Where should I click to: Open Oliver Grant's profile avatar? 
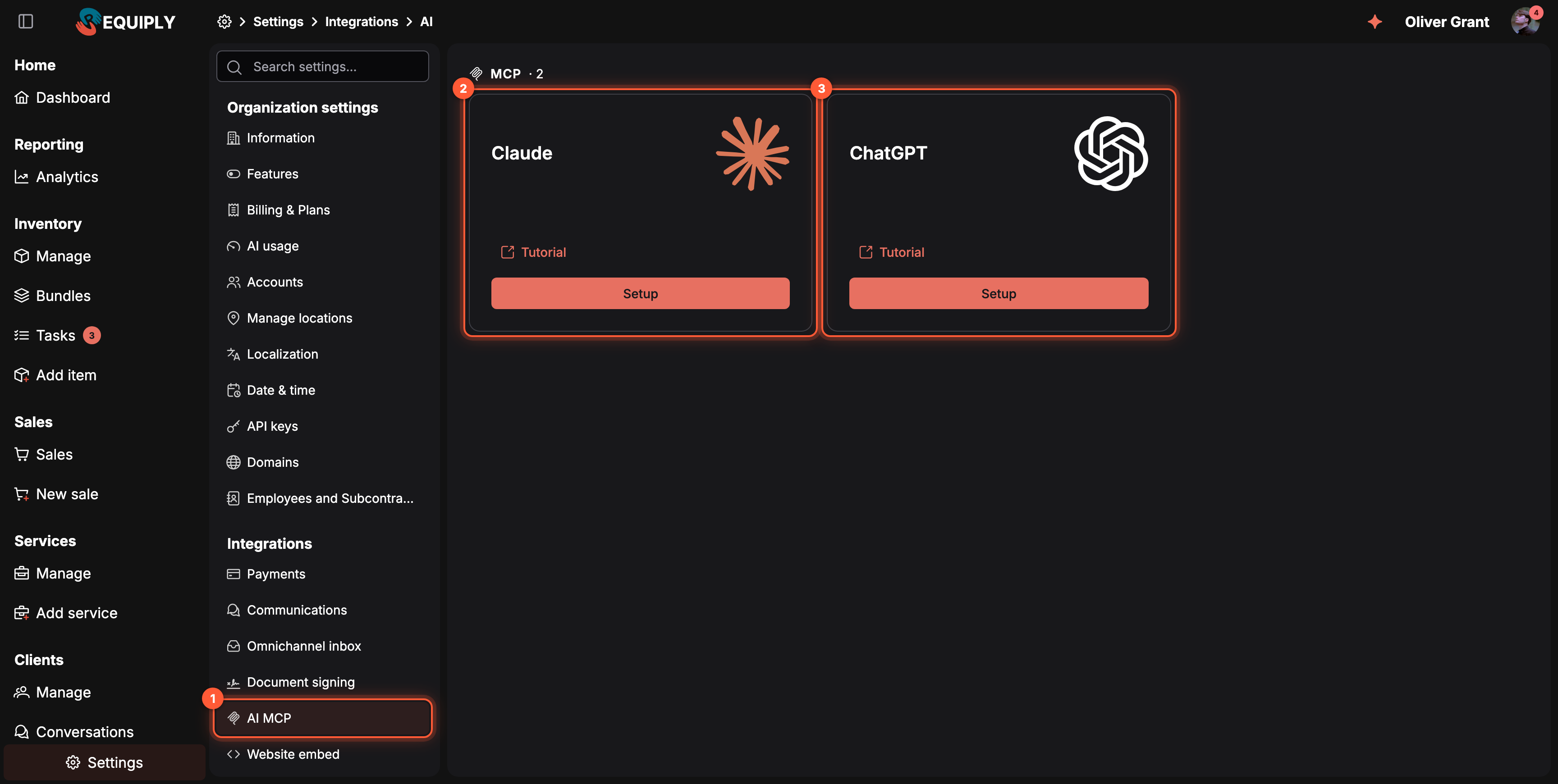(1524, 22)
